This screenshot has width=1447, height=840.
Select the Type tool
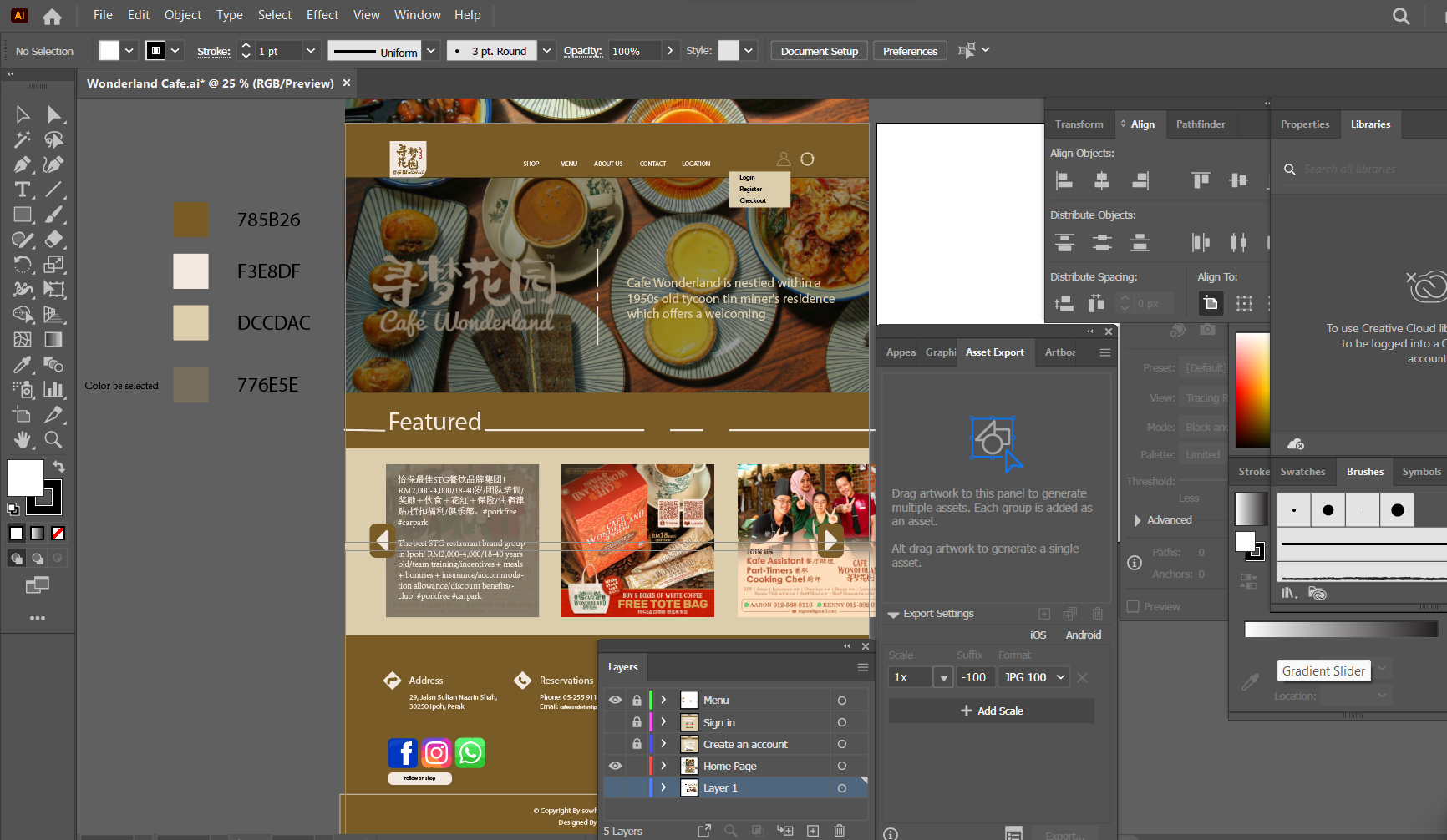click(23, 190)
